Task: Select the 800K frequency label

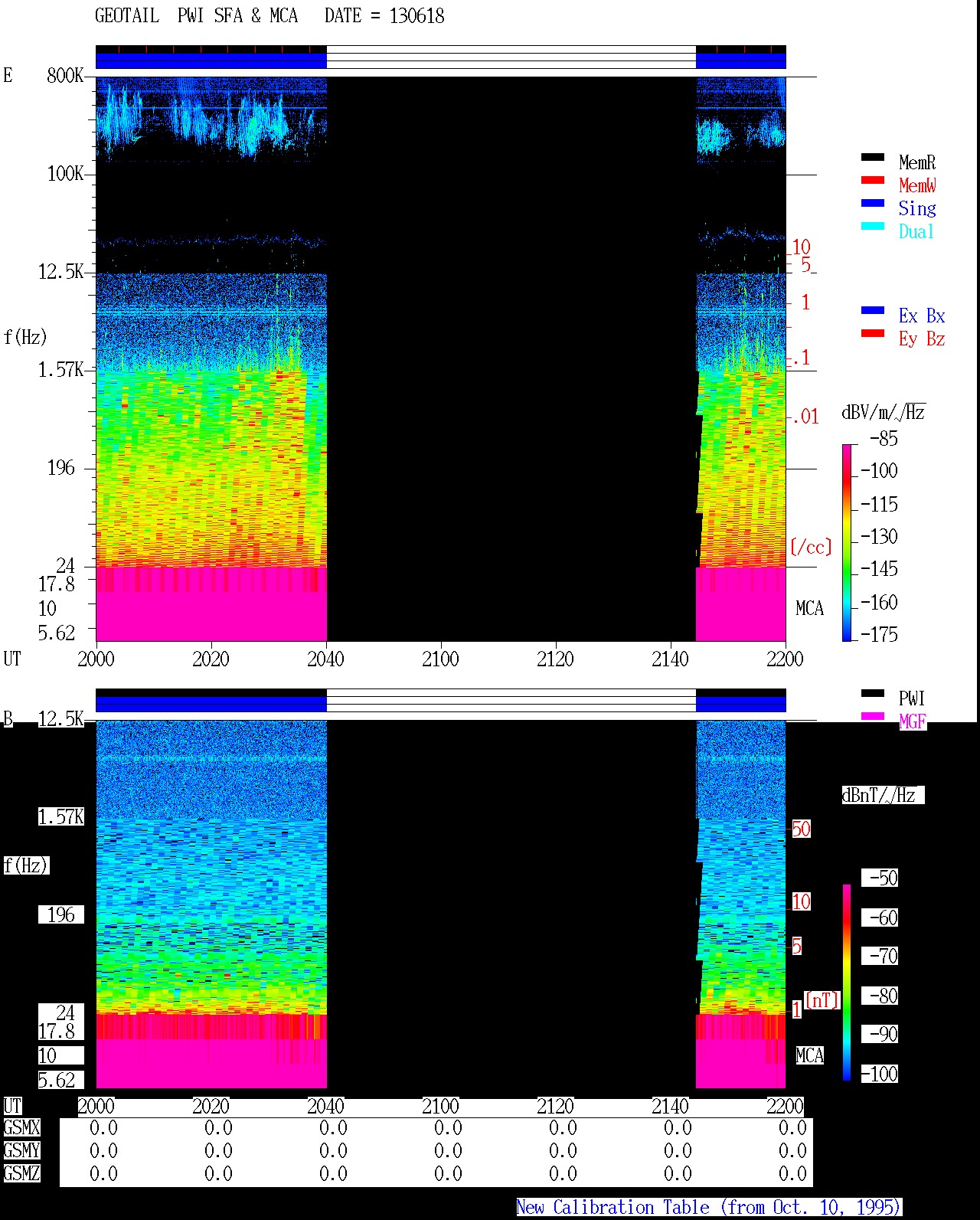Action: 65,75
